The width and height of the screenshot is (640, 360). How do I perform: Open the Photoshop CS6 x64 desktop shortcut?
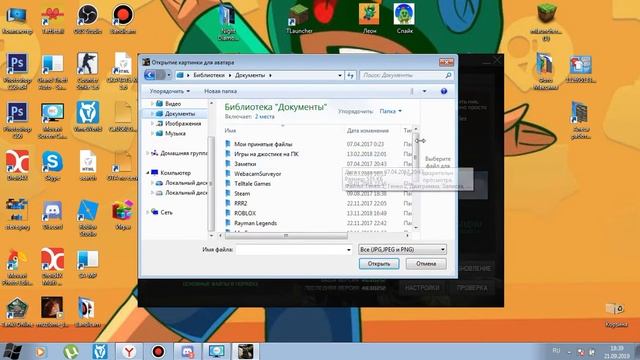(x=17, y=70)
